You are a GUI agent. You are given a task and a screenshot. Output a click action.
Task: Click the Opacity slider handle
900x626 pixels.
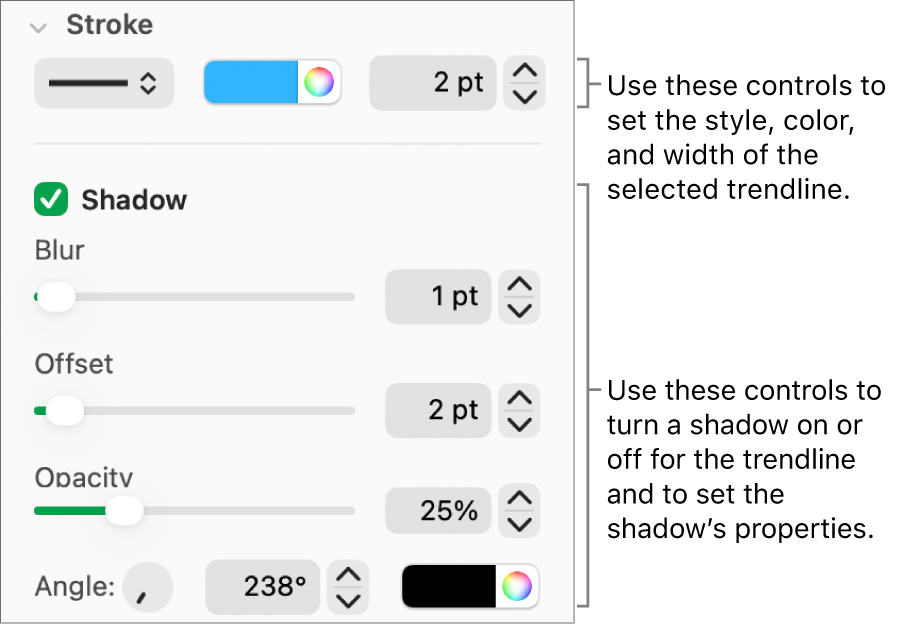pyautogui.click(x=125, y=510)
